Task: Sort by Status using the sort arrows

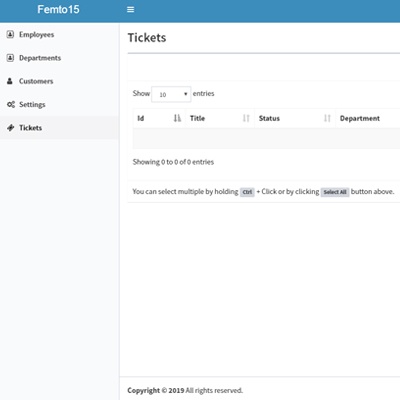Action: tap(327, 118)
